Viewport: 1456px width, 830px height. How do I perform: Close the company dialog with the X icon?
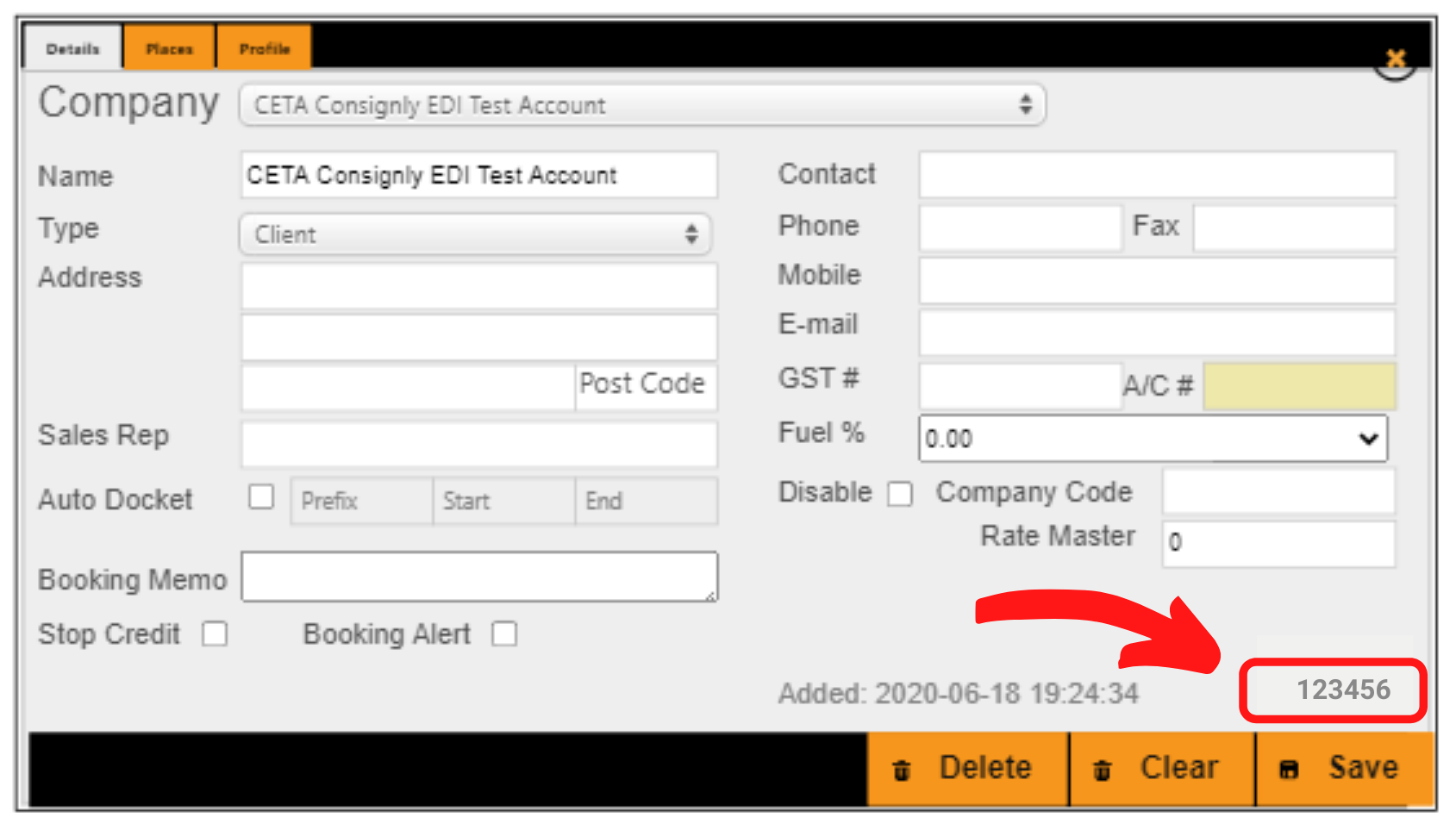(x=1396, y=60)
